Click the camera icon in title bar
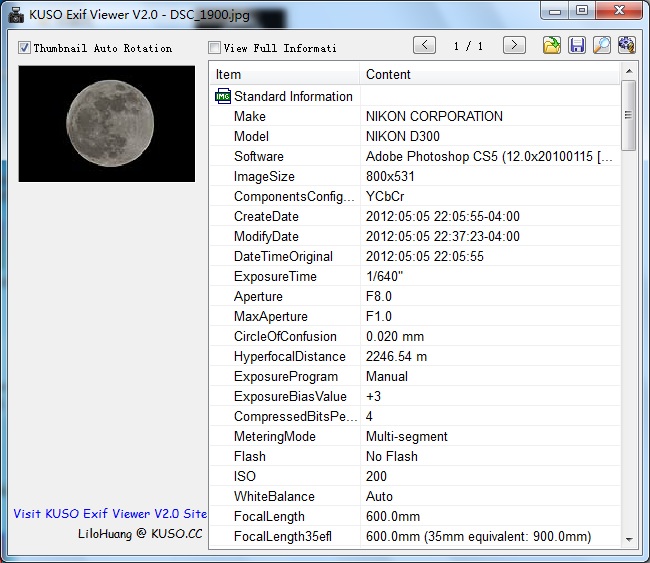 click(x=16, y=12)
